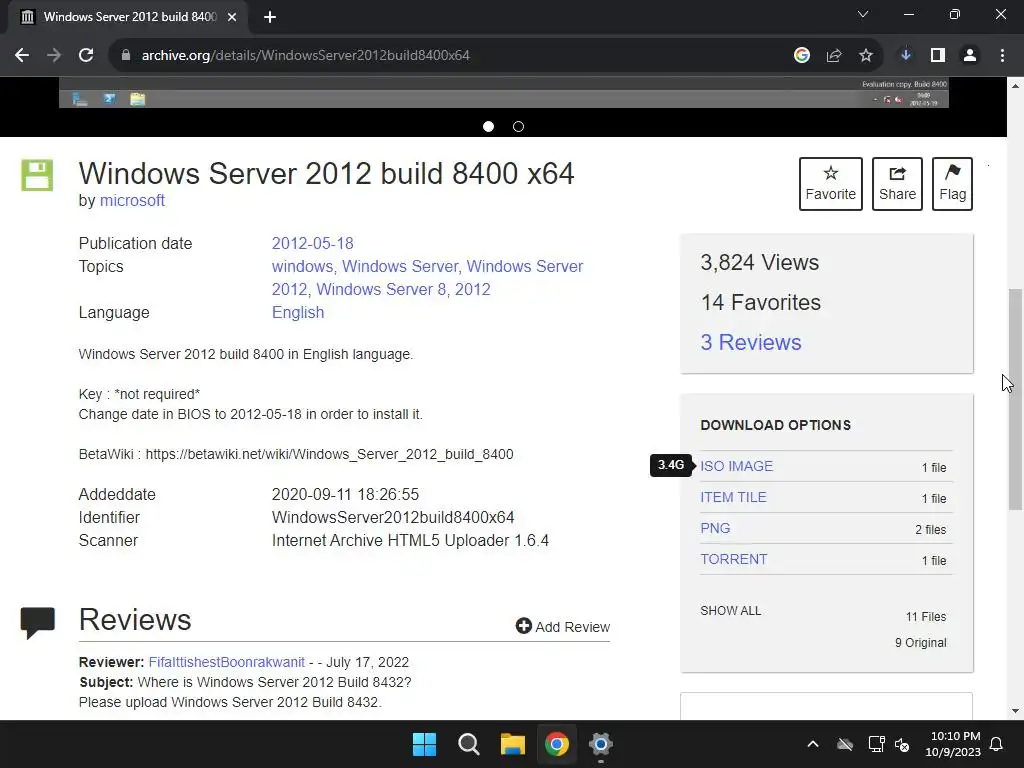Image resolution: width=1024 pixels, height=768 pixels.
Task: Click the Reviews speech bubble icon
Action: tap(38, 622)
